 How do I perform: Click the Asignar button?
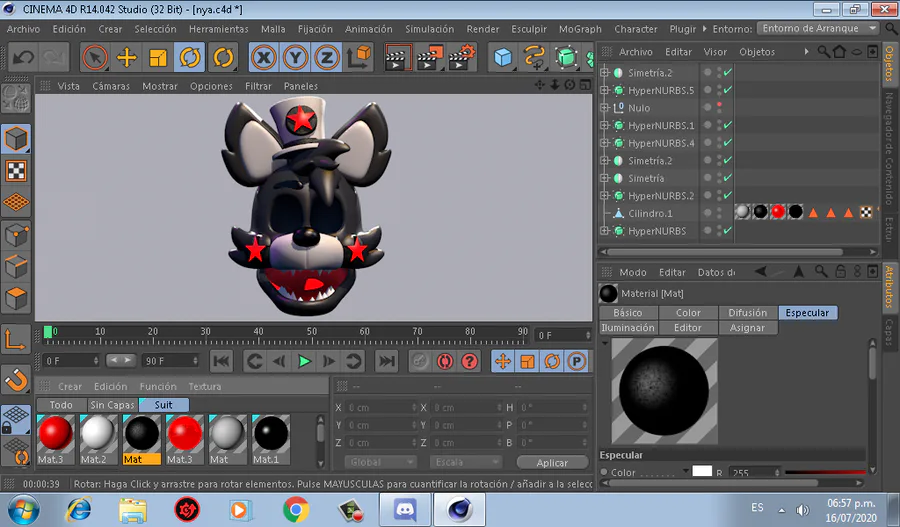(x=747, y=328)
